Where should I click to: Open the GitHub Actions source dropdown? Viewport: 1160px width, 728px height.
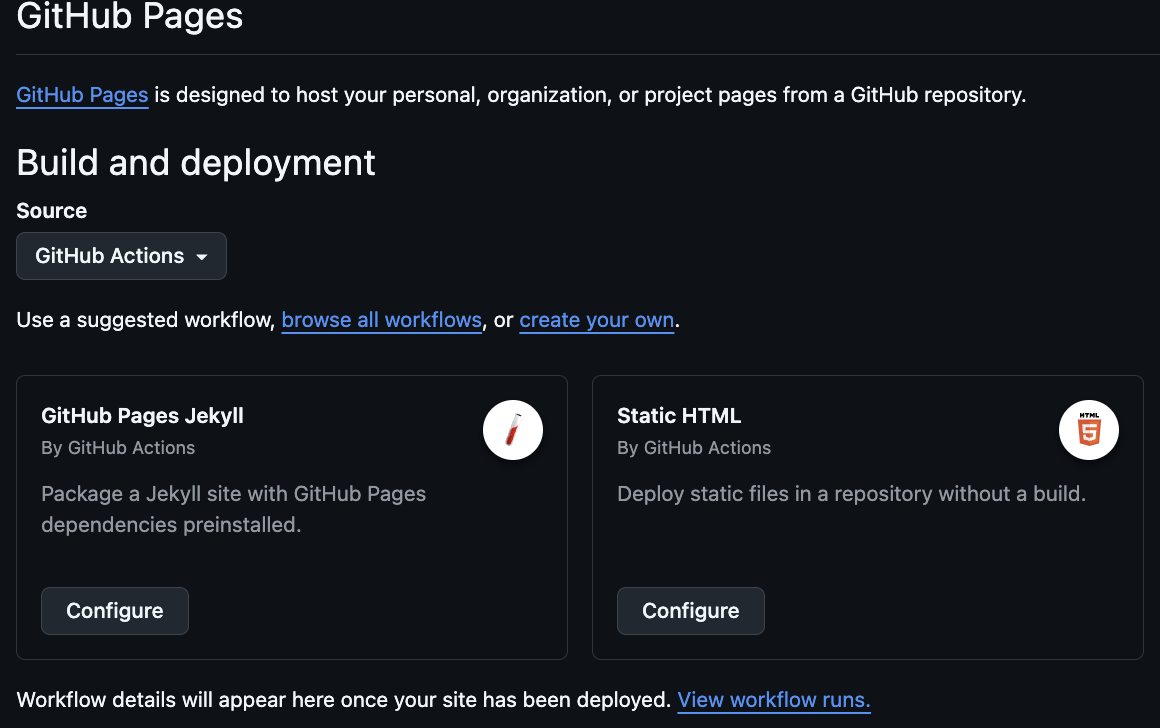121,256
